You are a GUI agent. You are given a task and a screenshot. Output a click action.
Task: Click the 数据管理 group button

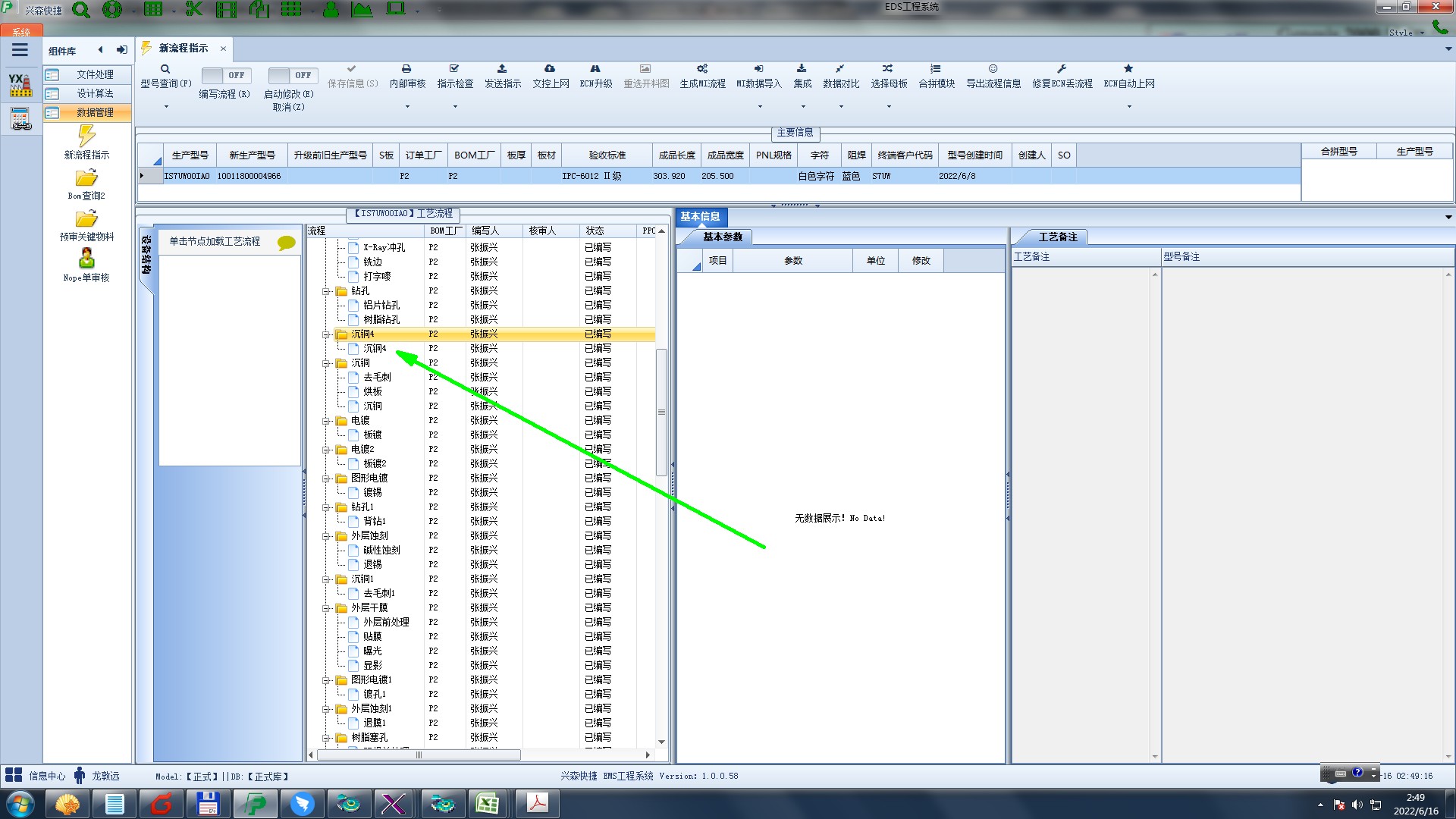click(87, 112)
